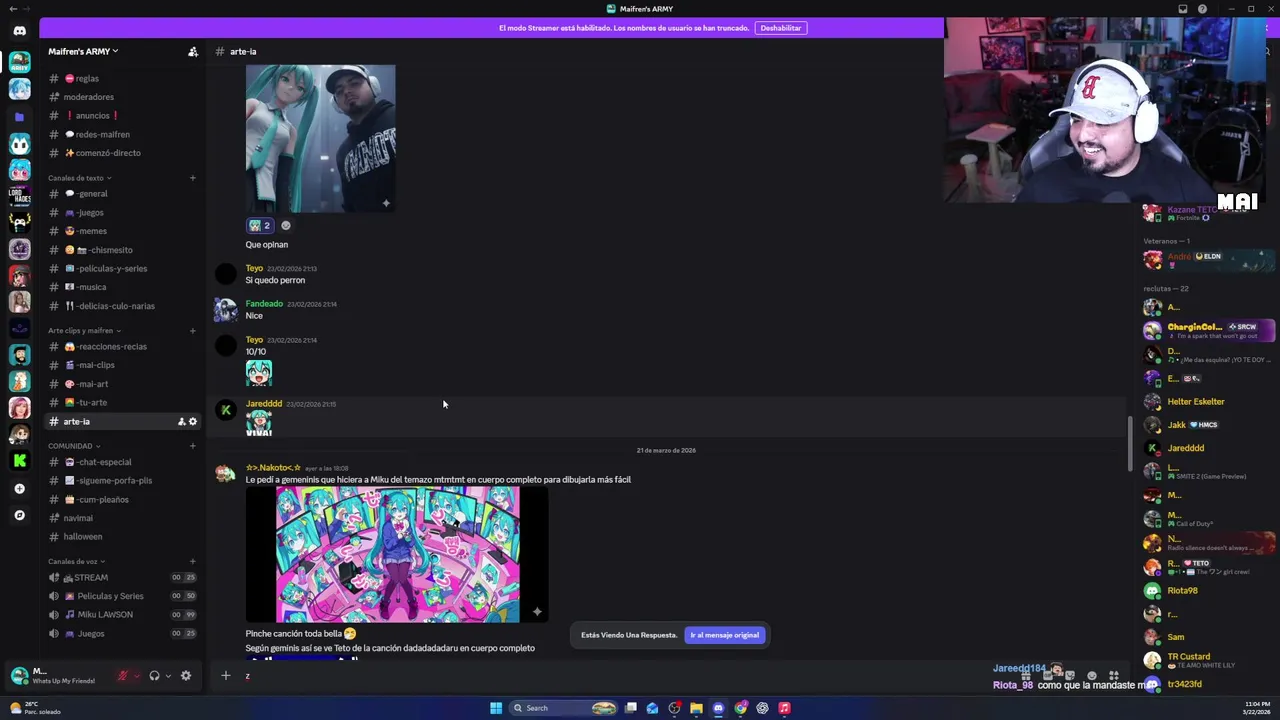Screen dimensions: 1280x720
Task: Collapse Arte clips y maifren category
Action: coord(84,331)
